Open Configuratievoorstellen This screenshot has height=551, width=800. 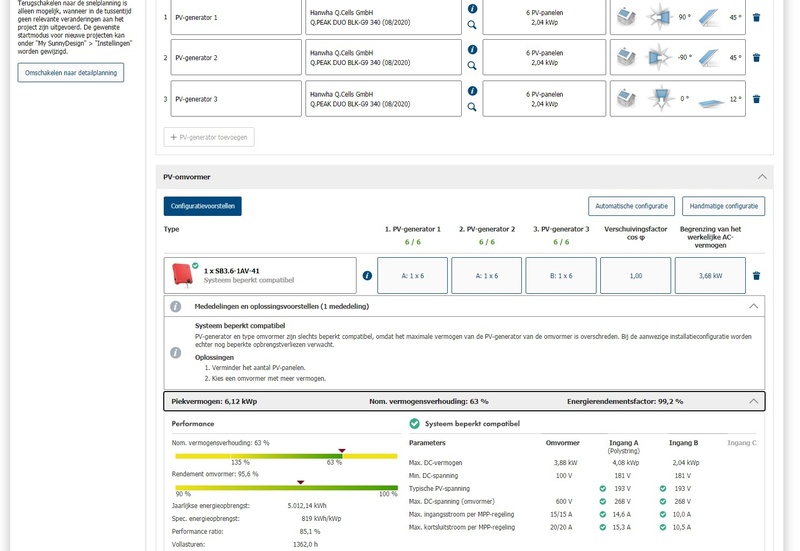pos(203,206)
